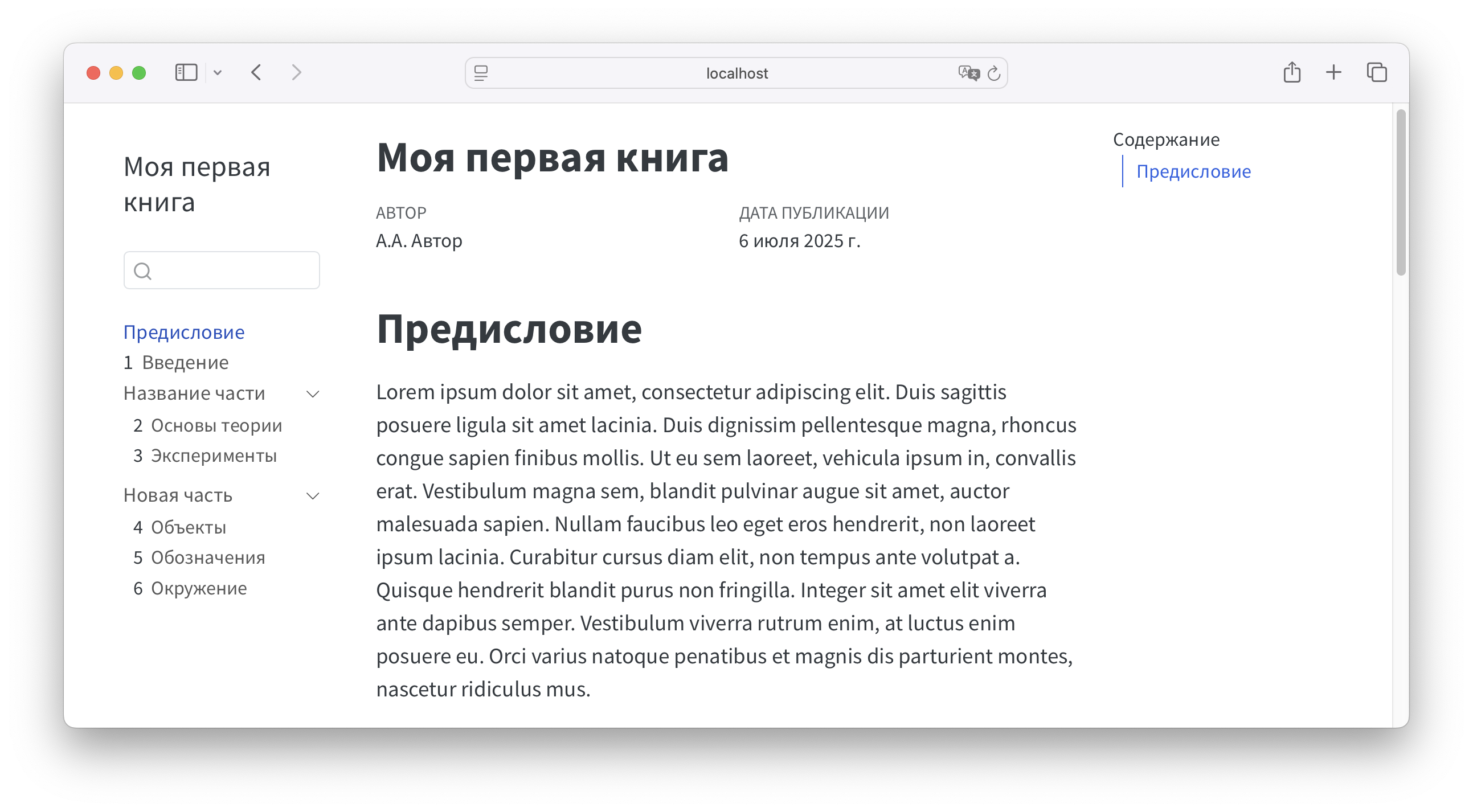
Task: Click the localhost address bar
Action: (x=736, y=73)
